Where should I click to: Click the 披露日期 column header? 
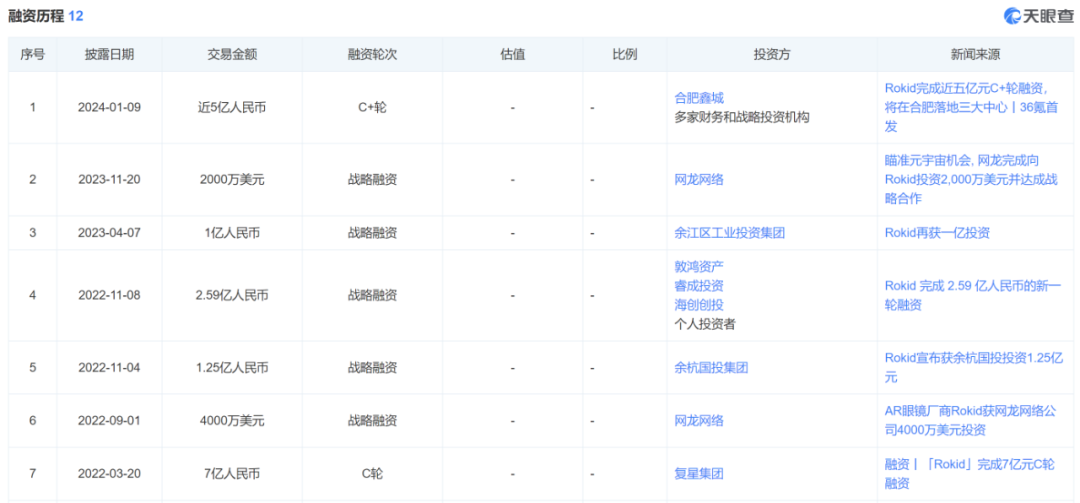109,54
